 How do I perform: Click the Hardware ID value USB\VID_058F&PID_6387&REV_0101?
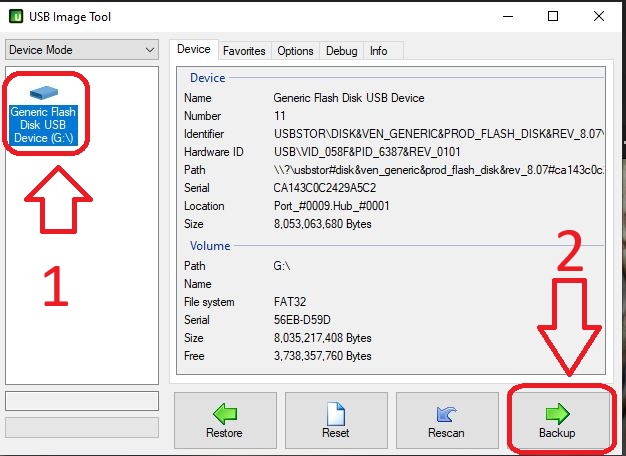click(x=367, y=152)
